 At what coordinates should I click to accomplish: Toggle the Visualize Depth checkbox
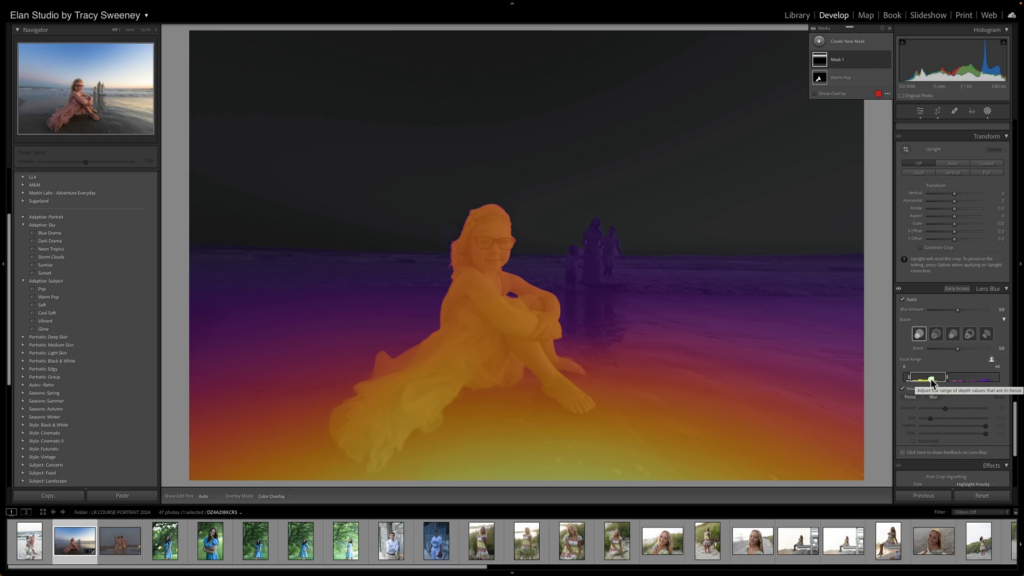coord(903,389)
